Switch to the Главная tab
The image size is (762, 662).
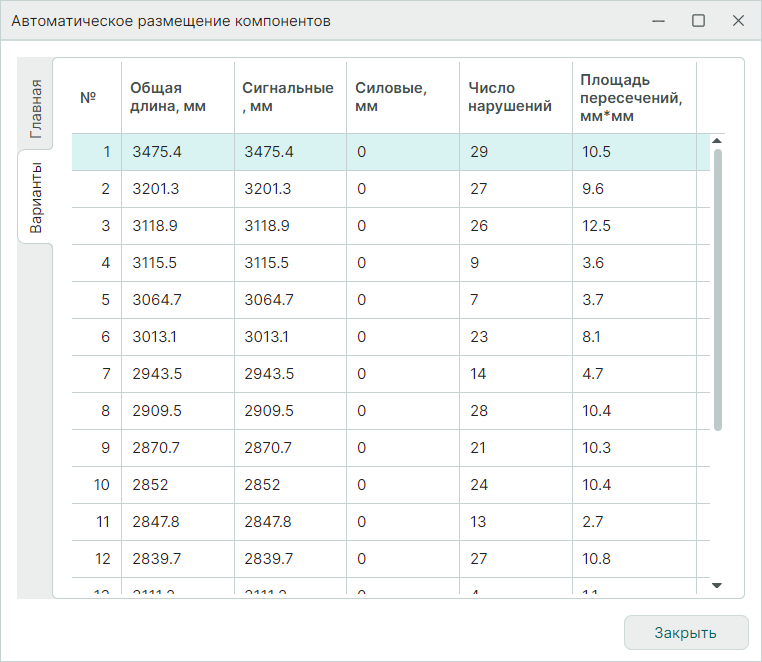(35, 108)
